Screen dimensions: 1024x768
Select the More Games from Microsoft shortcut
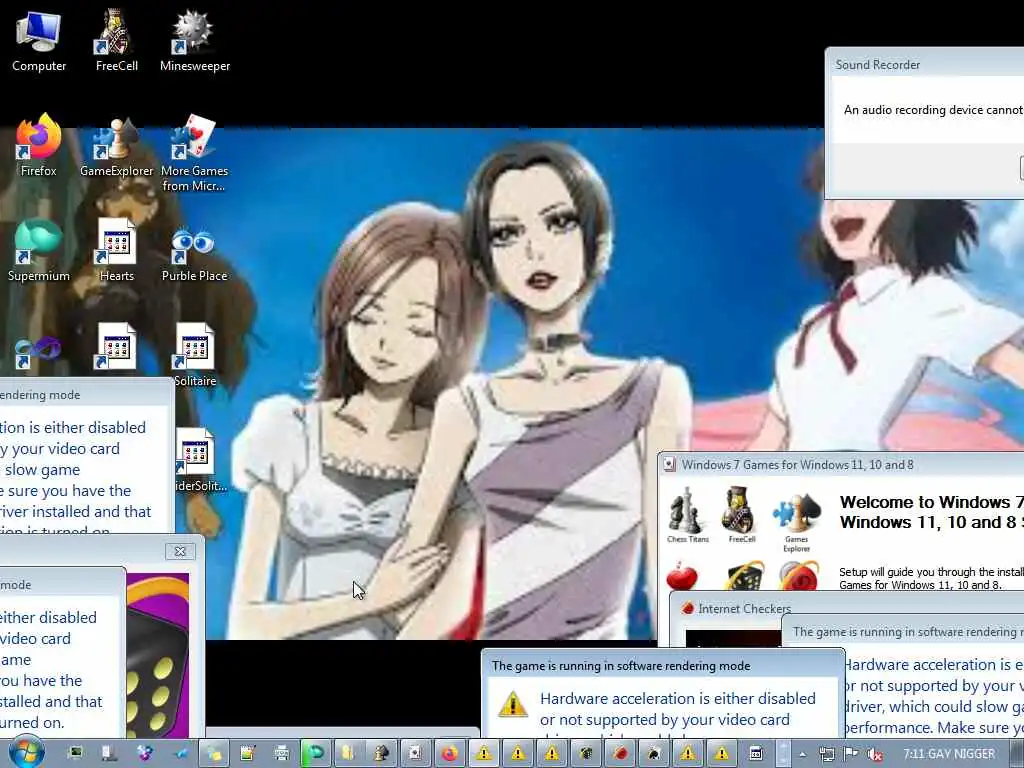point(195,153)
